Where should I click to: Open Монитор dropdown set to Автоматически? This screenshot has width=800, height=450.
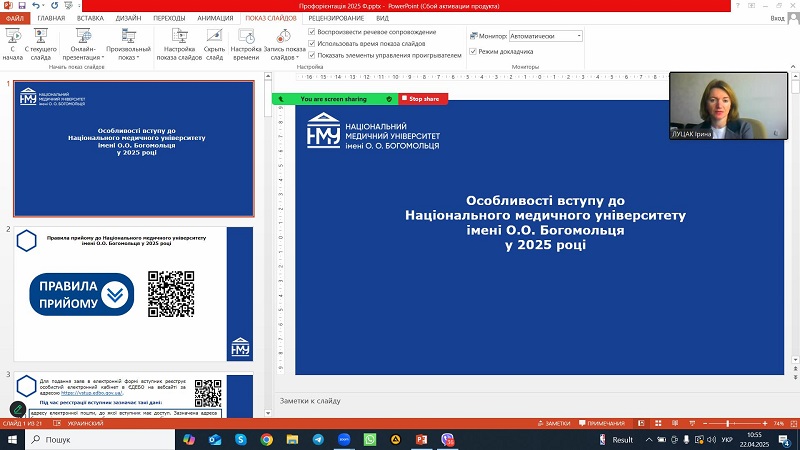[x=545, y=36]
